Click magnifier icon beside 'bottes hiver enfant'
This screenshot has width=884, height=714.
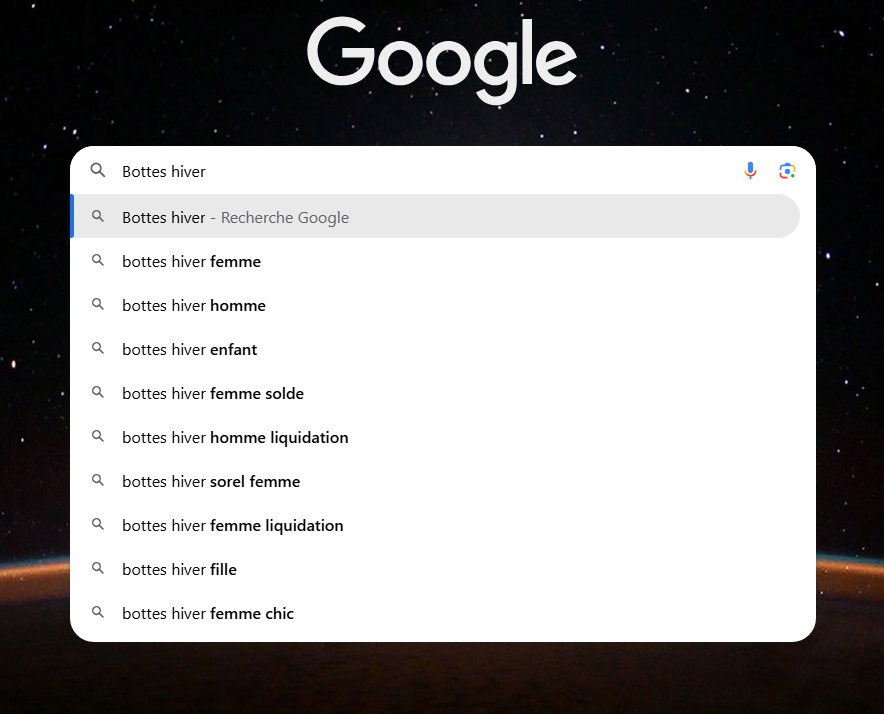coord(98,349)
